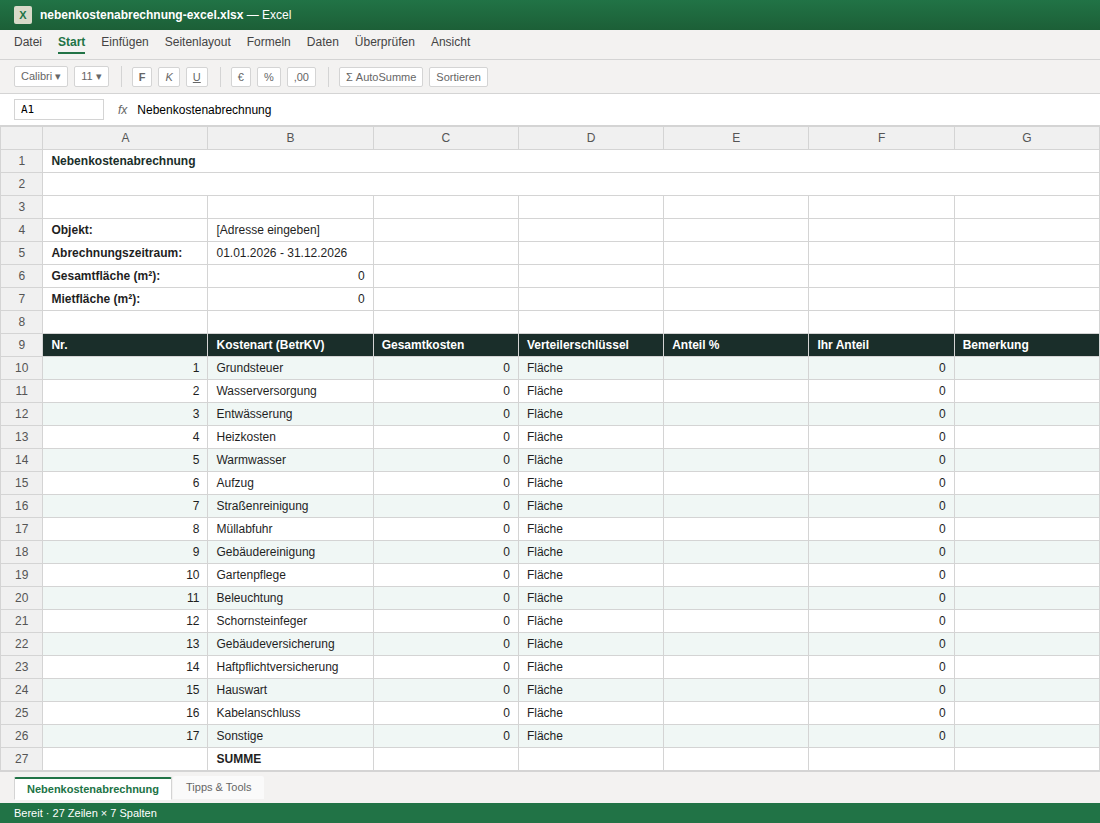Open the Einfügen tab
This screenshot has height=823, width=1100.
tap(125, 42)
